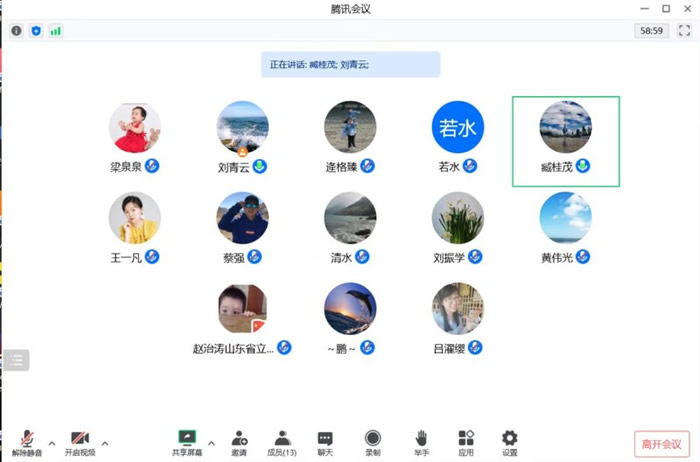The width and height of the screenshot is (700, 462).
Task: Open the members (成员) list
Action: point(283,442)
